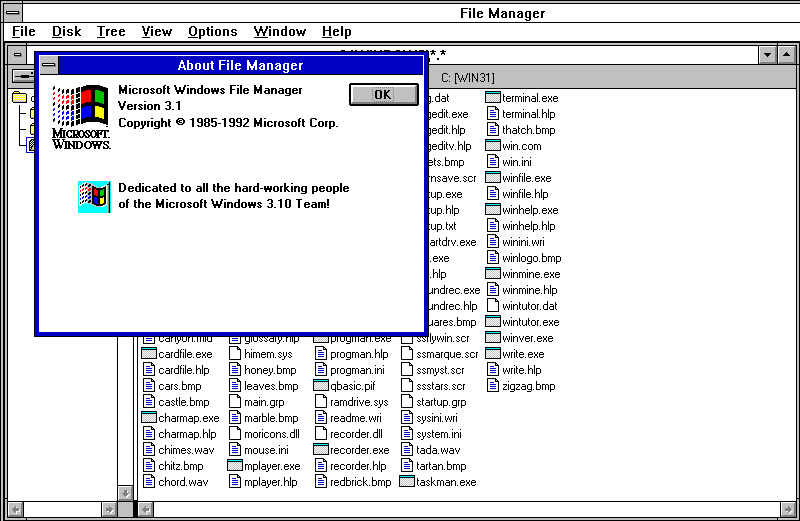
Task: Open the File menu
Action: (23, 32)
